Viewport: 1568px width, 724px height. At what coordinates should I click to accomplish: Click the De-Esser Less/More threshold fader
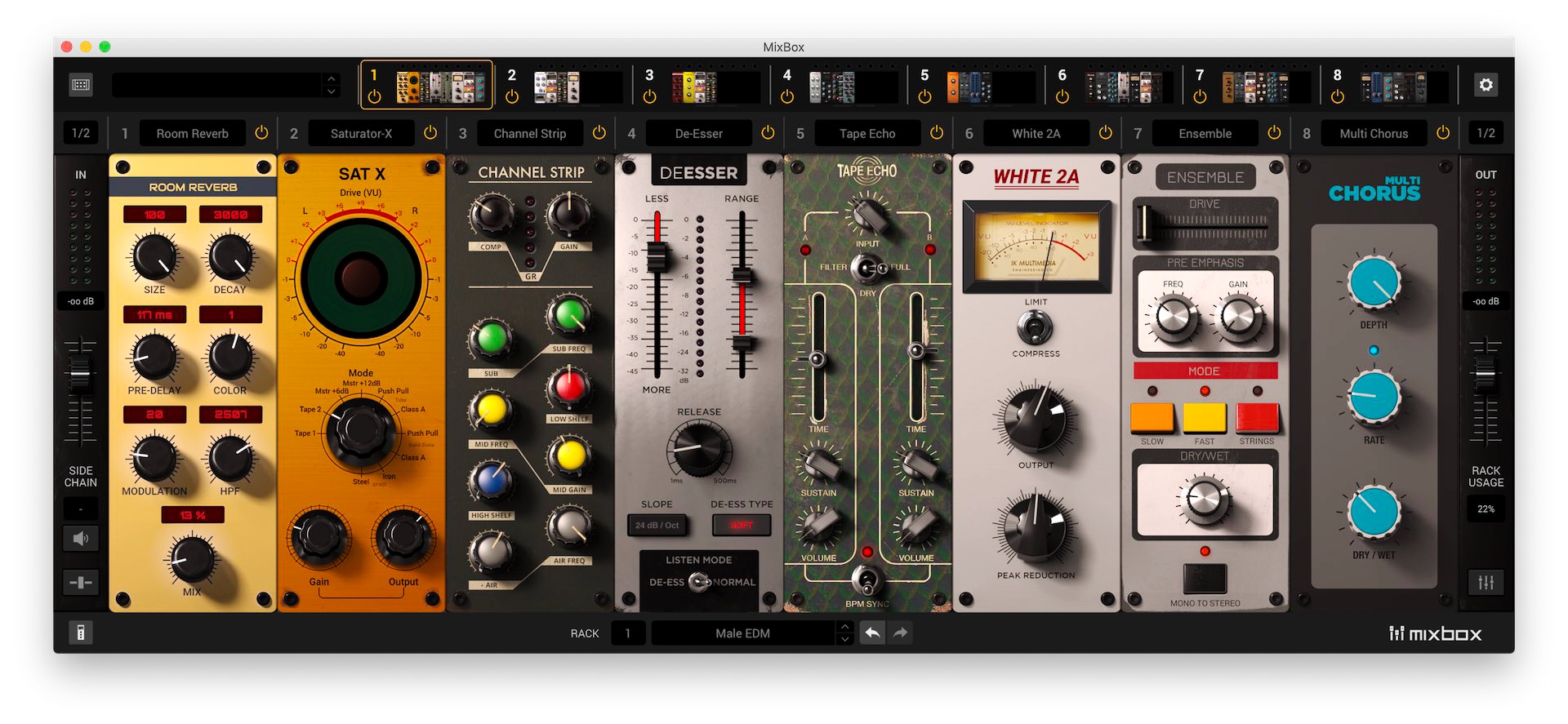657,257
